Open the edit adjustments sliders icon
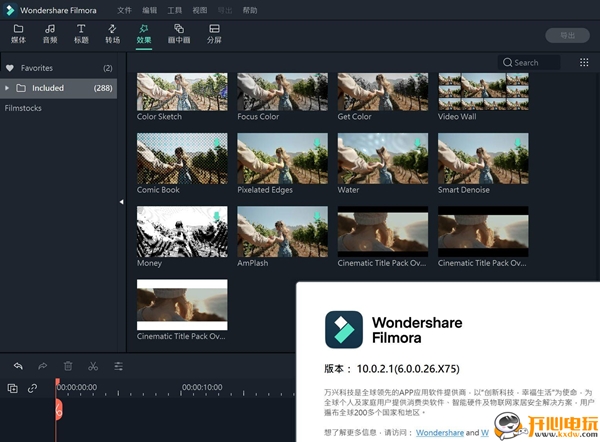 119,366
